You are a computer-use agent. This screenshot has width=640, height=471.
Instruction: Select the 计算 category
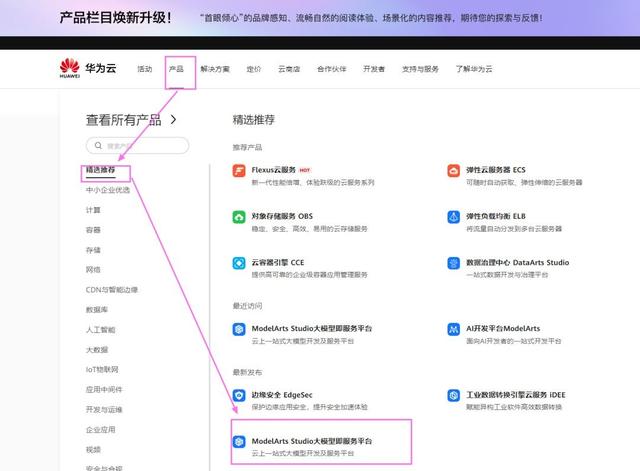pos(93,210)
